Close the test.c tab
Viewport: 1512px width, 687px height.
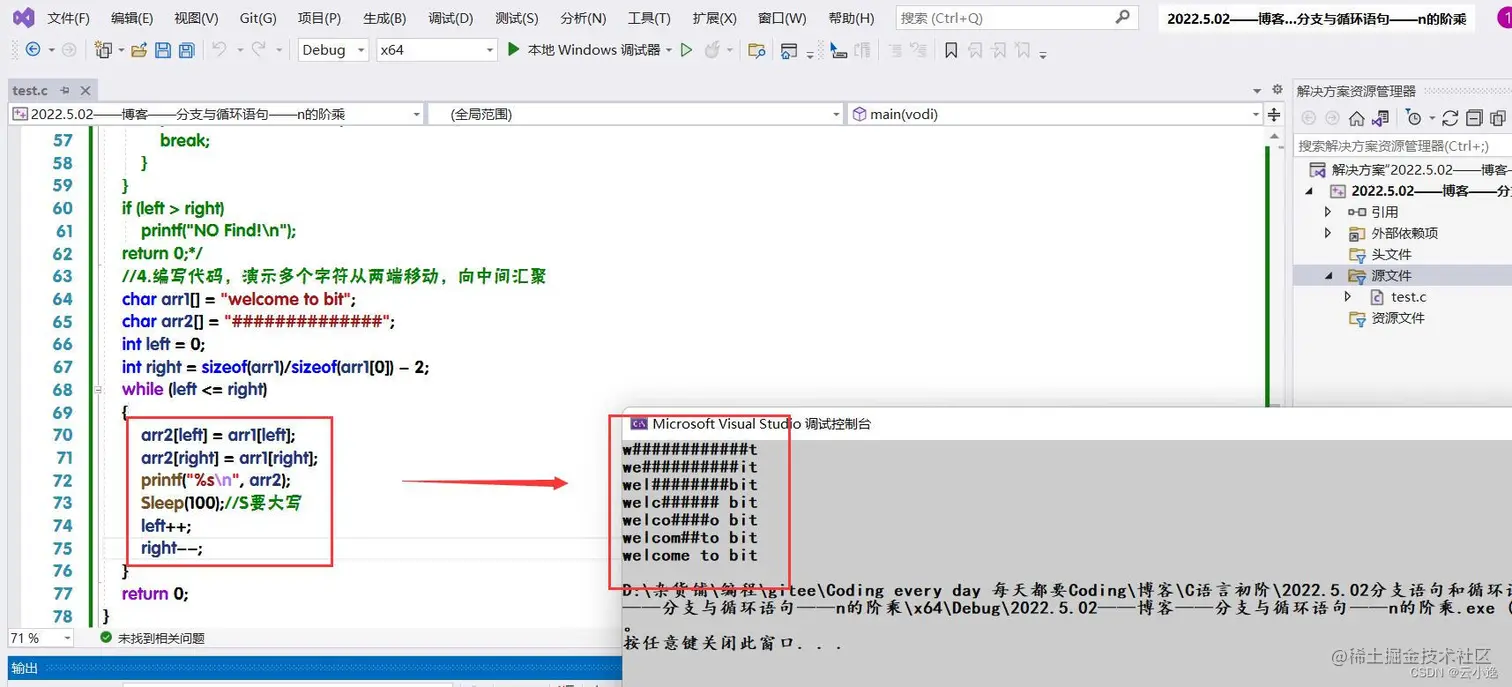(x=86, y=90)
